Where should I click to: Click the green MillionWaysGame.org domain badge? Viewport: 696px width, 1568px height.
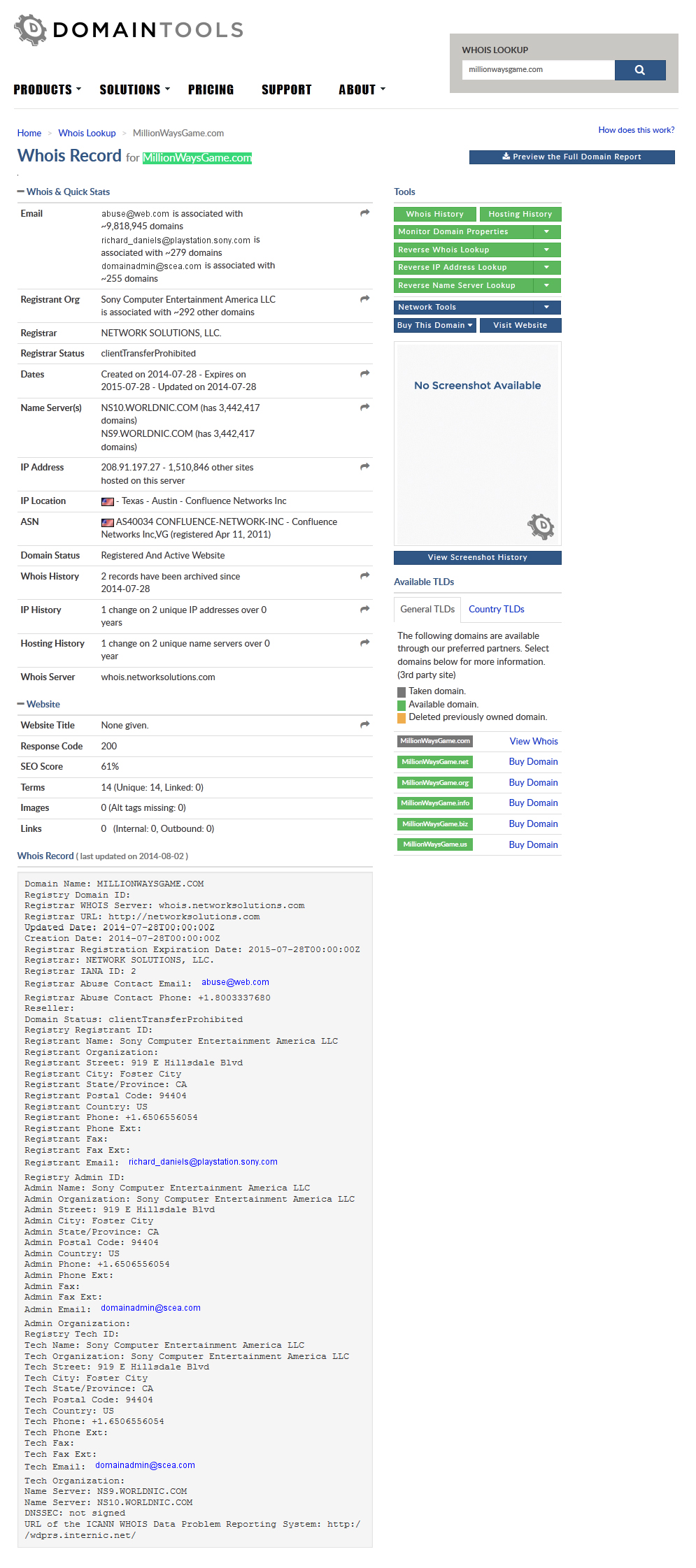(x=434, y=783)
